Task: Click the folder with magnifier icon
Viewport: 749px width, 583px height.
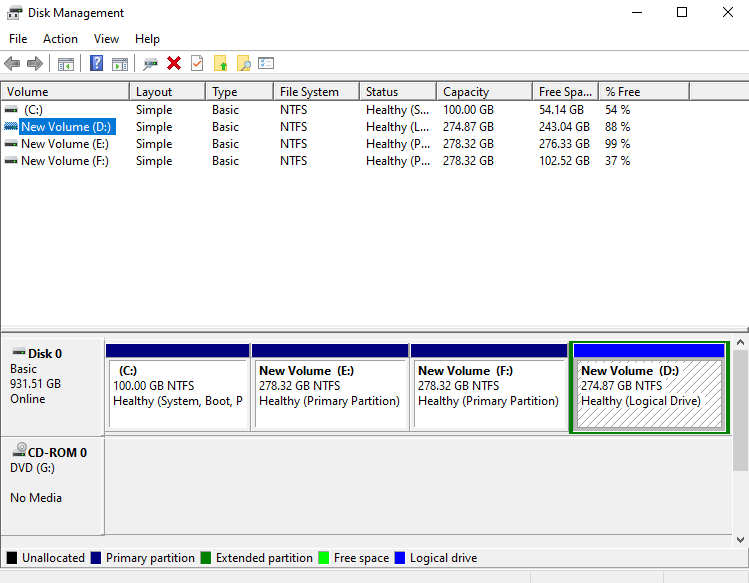Action: [x=244, y=63]
